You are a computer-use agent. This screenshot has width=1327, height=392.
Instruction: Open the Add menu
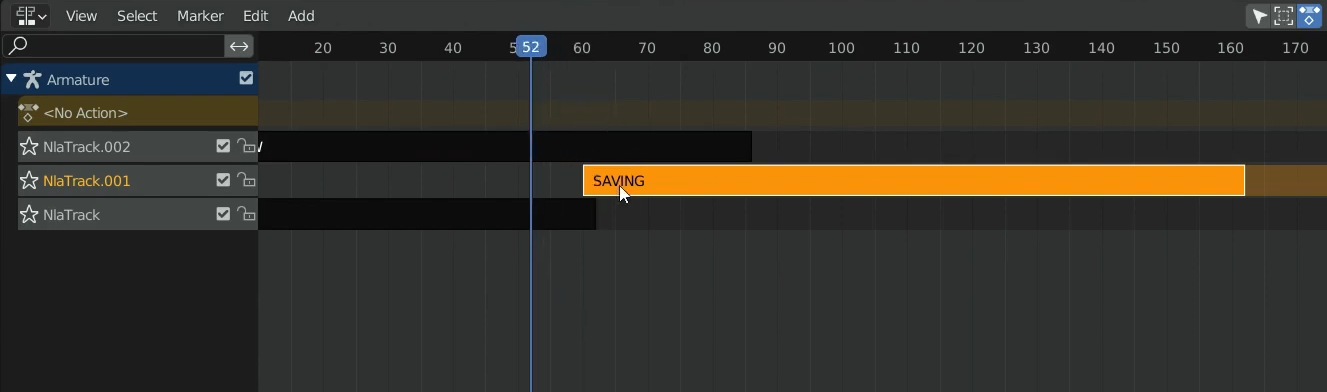coord(301,16)
